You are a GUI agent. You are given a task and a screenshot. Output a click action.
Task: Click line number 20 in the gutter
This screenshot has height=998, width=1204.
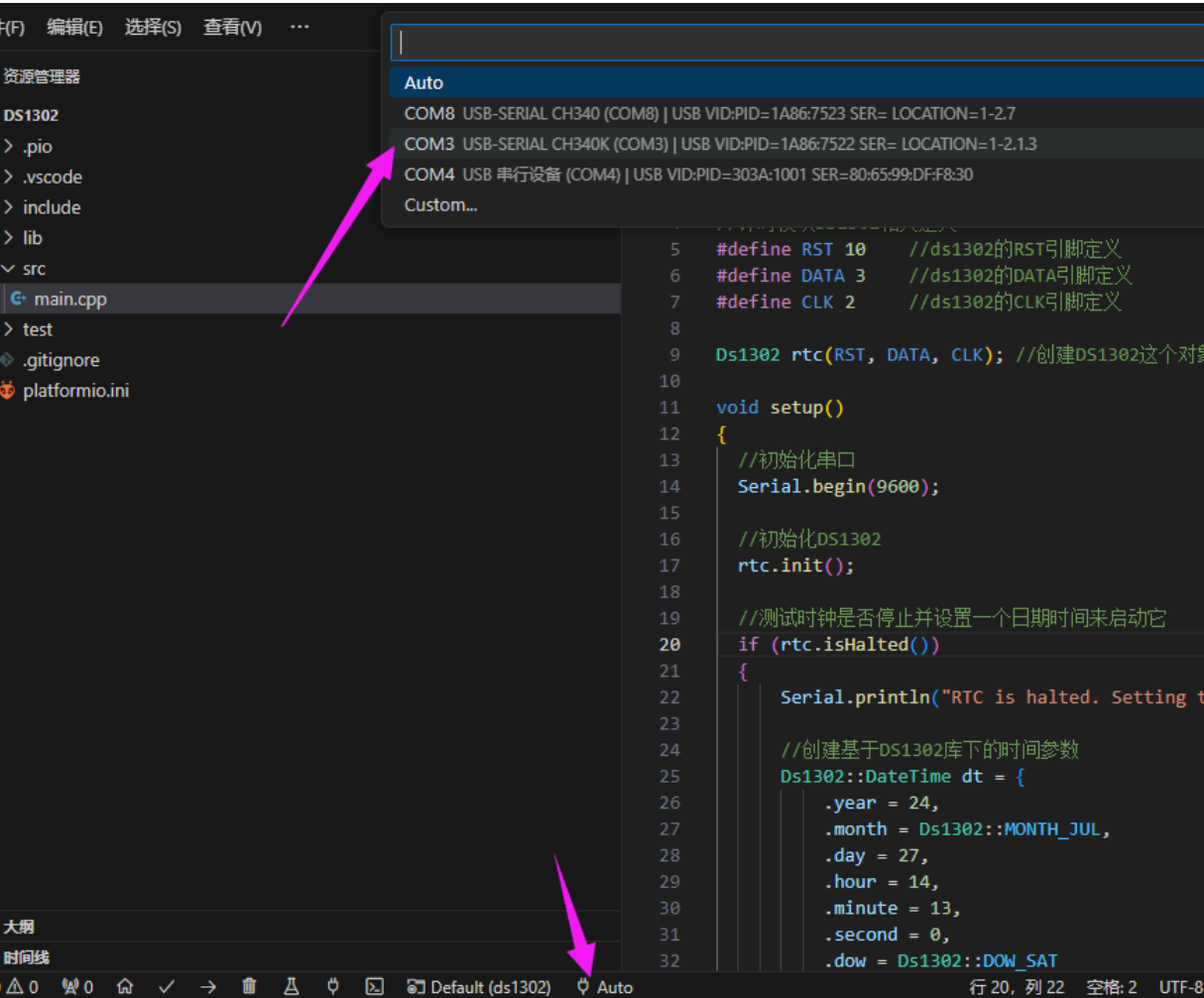click(669, 645)
